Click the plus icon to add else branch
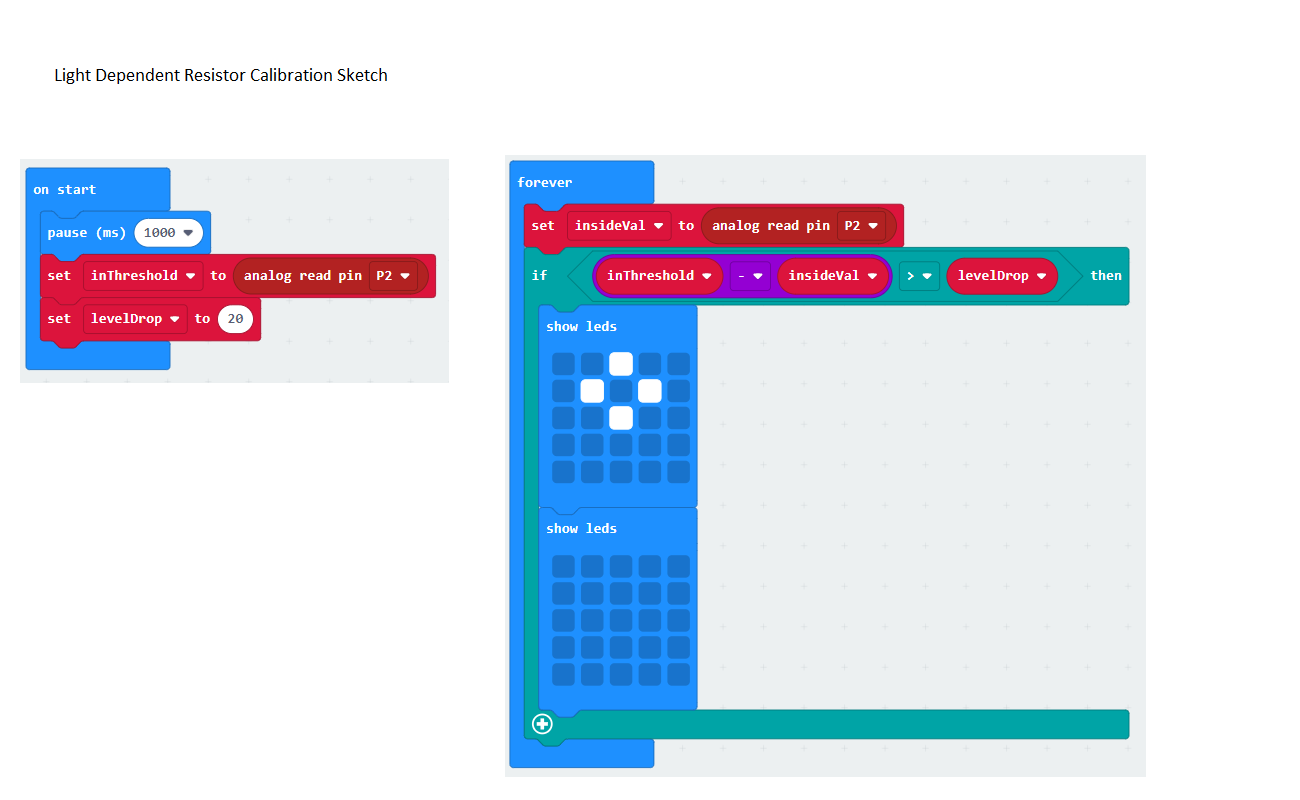Image resolution: width=1300 pixels, height=800 pixels. click(543, 723)
